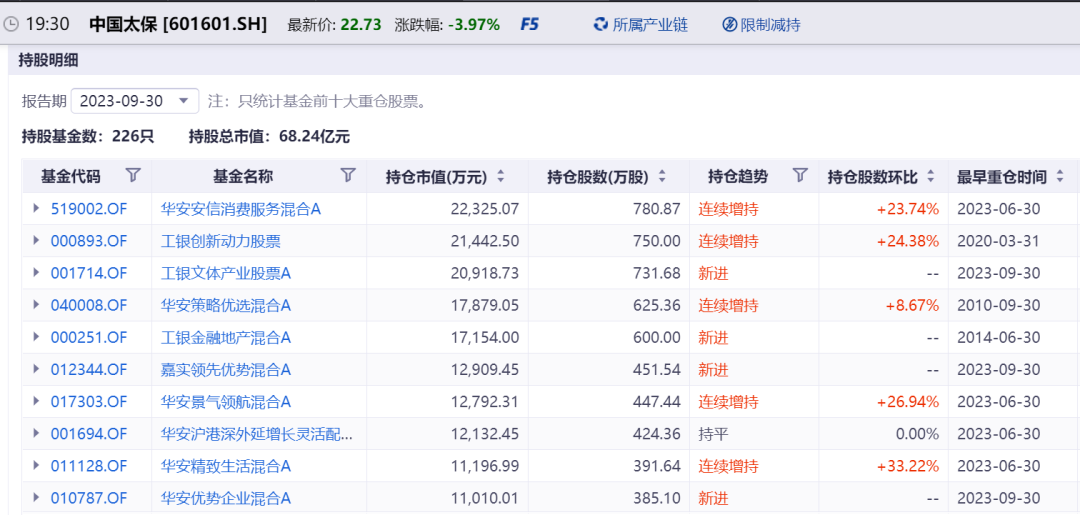Select shares cell 731.68
The width and height of the screenshot is (1080, 515).
click(658, 273)
